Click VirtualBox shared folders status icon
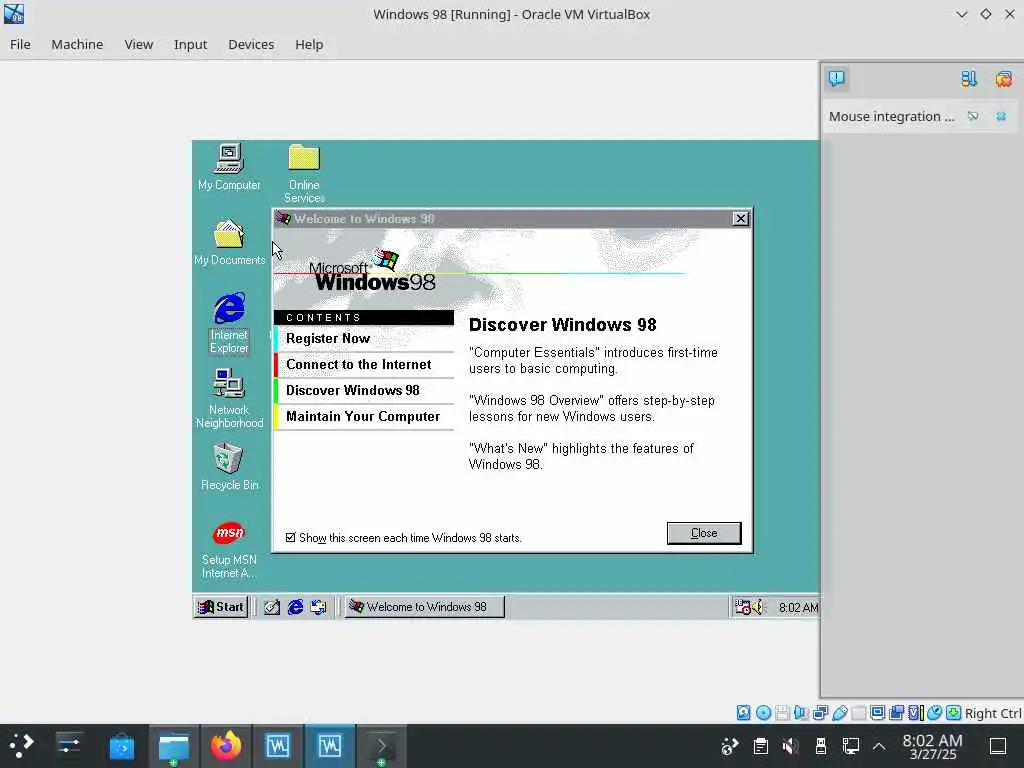 (x=858, y=712)
